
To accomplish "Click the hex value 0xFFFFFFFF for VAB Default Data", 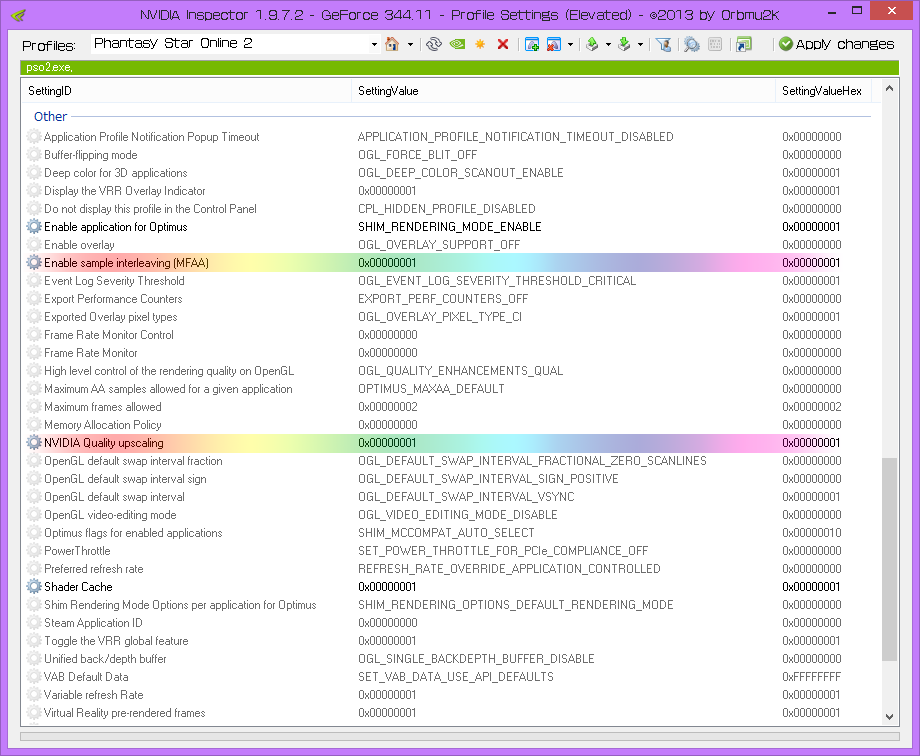I will coord(811,677).
